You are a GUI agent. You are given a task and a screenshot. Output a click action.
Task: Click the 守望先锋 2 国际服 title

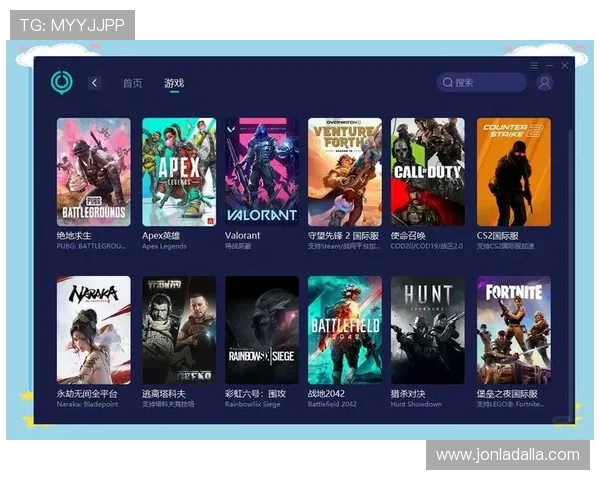coord(343,235)
